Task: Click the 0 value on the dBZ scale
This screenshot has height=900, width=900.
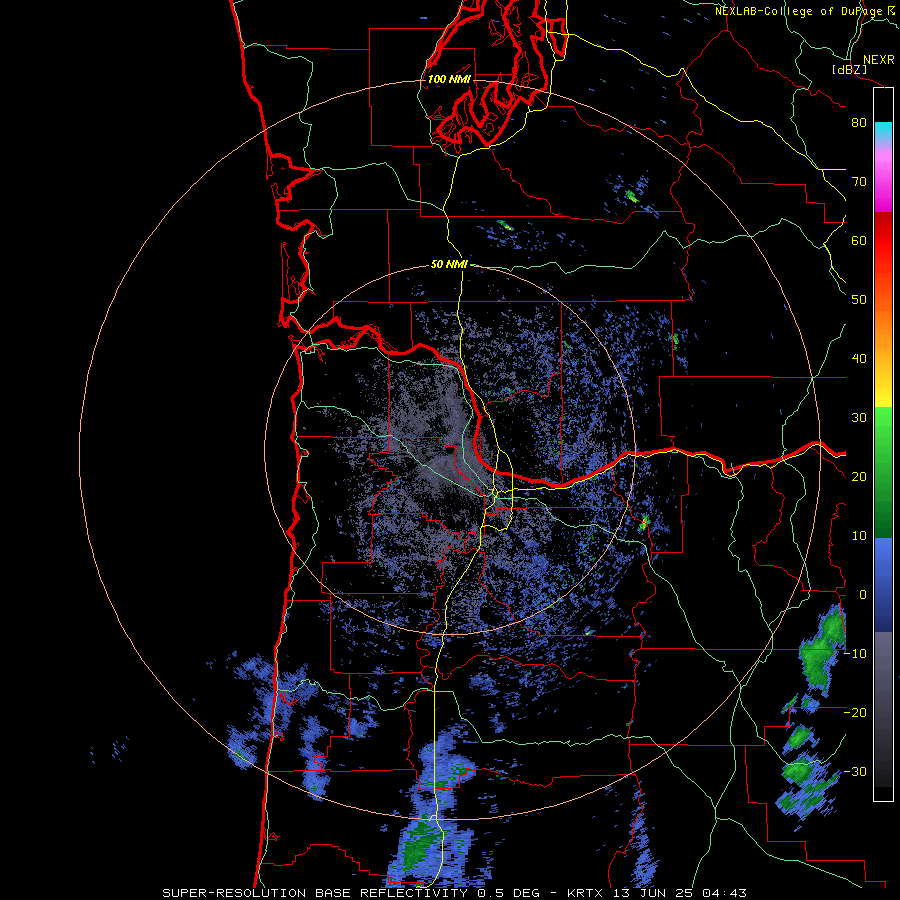Action: (x=863, y=595)
